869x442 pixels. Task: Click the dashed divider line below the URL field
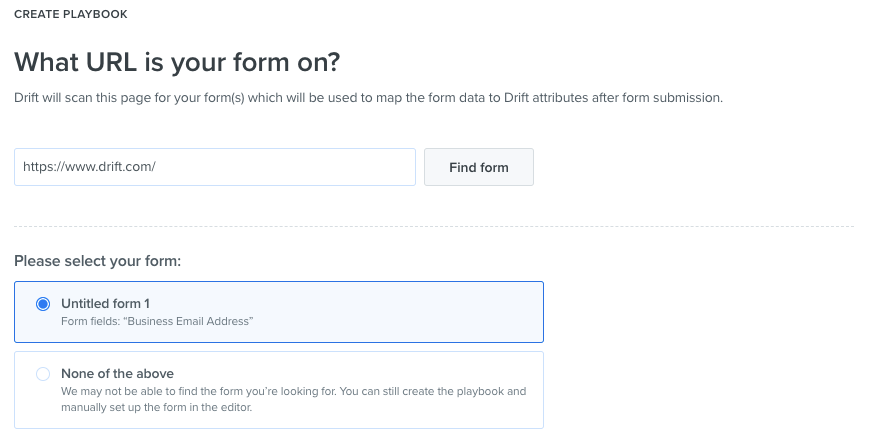pos(434,226)
